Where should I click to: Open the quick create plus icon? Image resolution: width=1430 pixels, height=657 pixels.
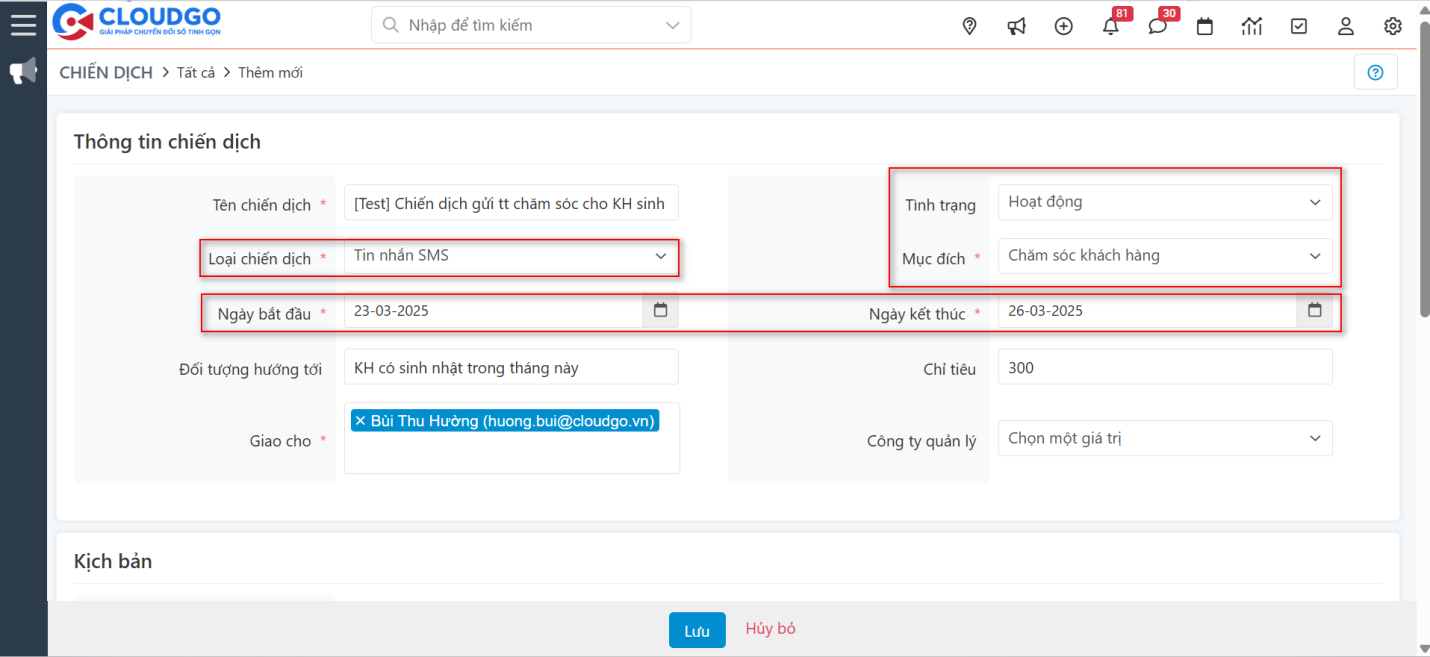[1063, 25]
